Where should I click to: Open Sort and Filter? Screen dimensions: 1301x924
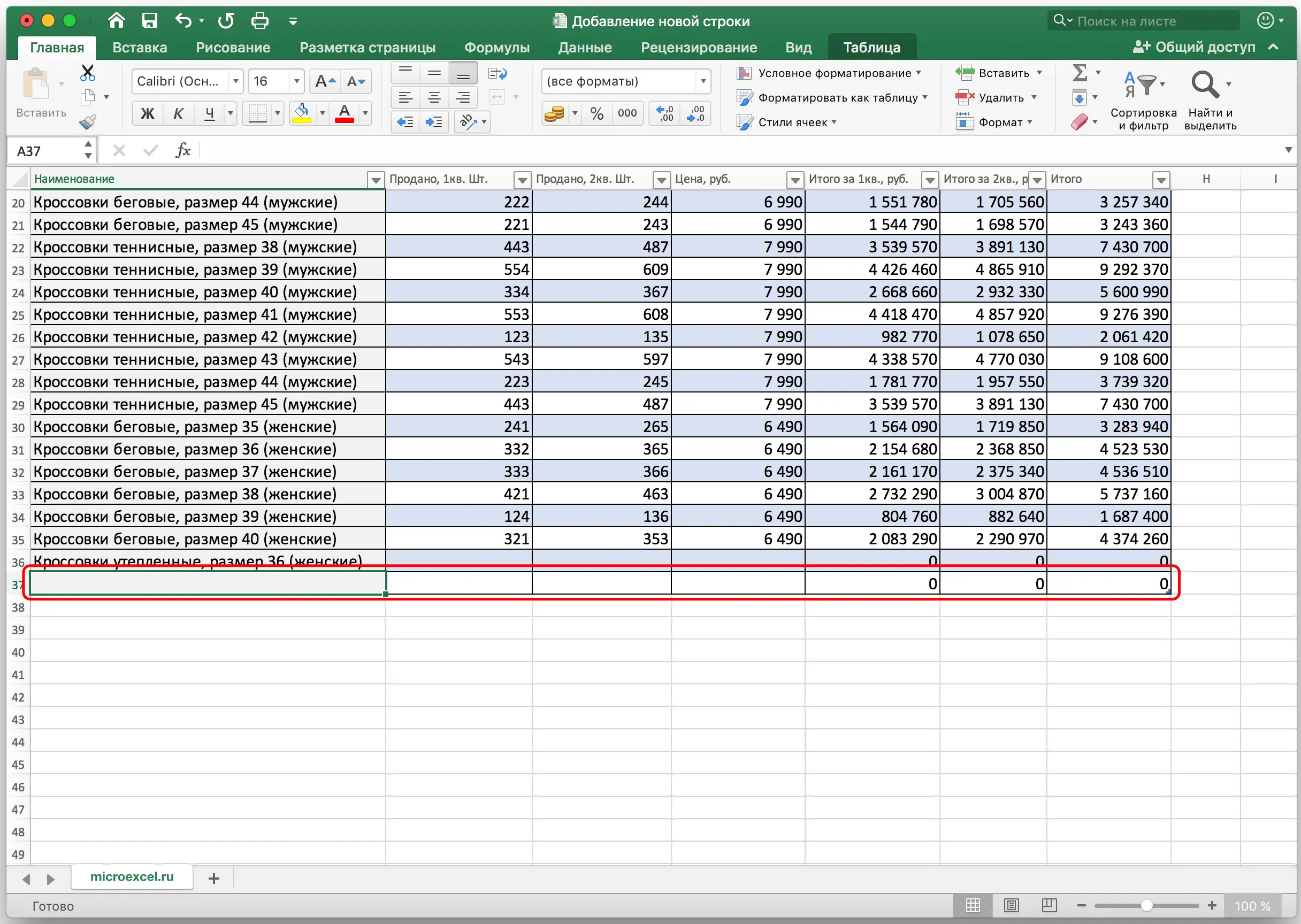pos(1143,101)
